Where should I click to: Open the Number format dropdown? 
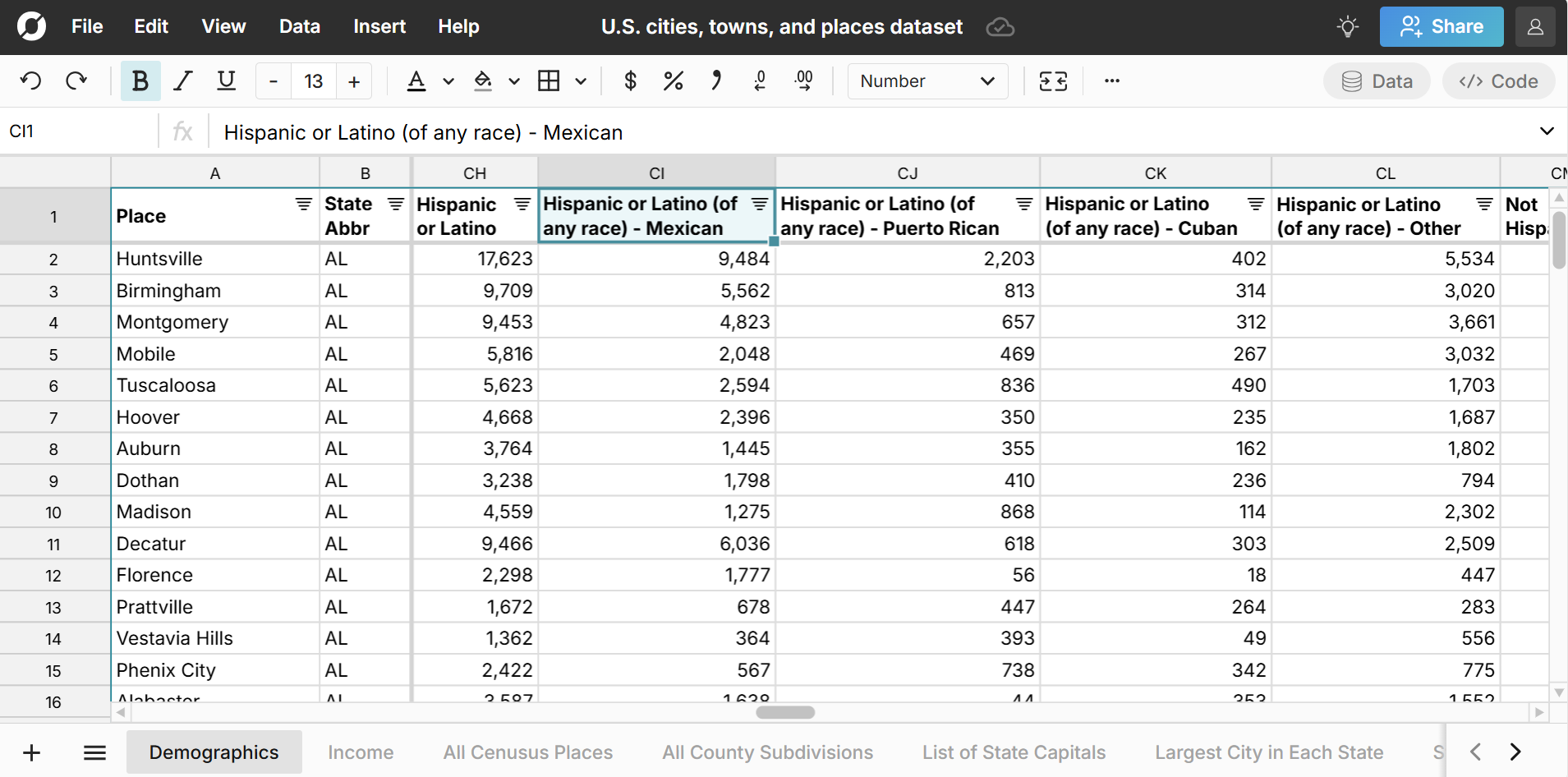(x=927, y=80)
